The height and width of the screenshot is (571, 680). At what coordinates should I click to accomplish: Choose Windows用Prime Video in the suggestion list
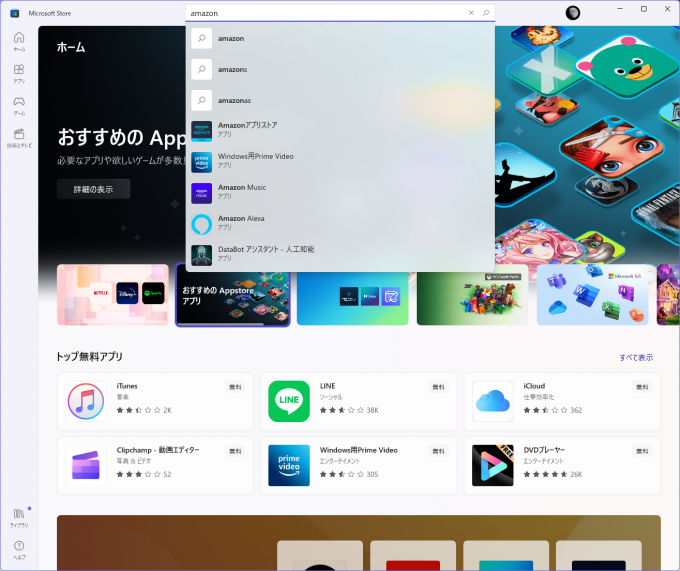click(x=340, y=162)
